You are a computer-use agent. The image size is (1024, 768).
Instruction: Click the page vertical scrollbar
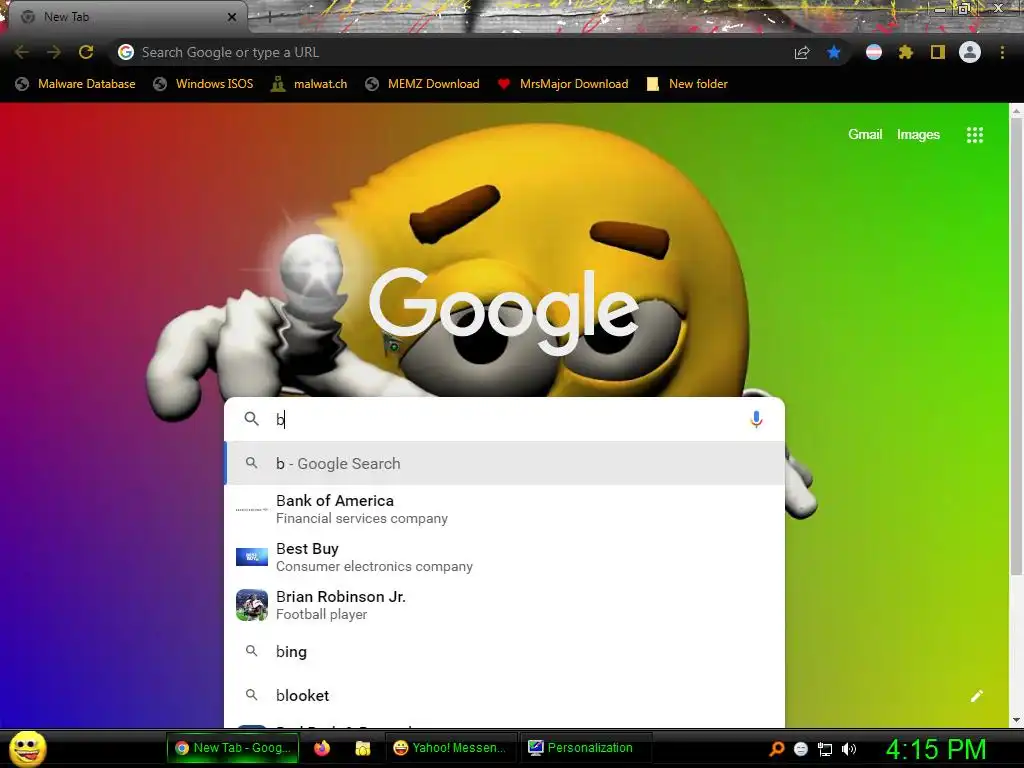click(1016, 346)
